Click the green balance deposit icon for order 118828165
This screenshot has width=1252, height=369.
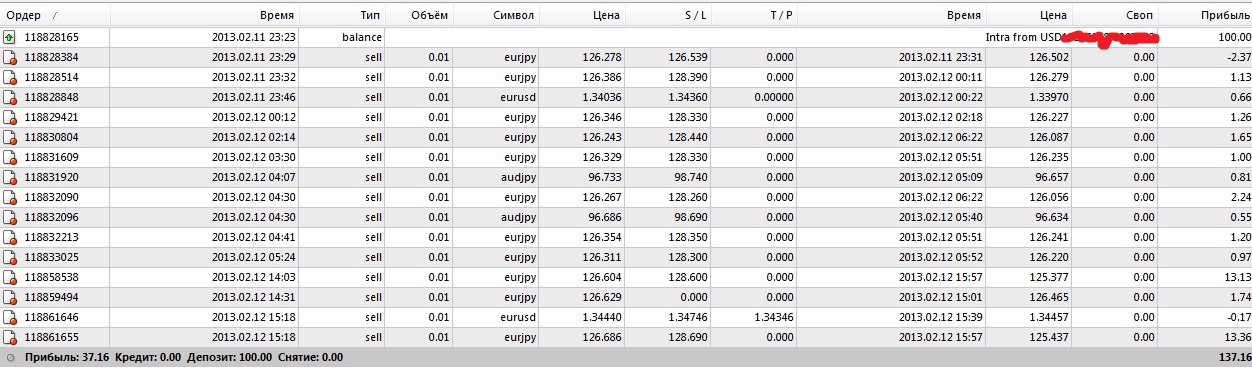coord(10,37)
